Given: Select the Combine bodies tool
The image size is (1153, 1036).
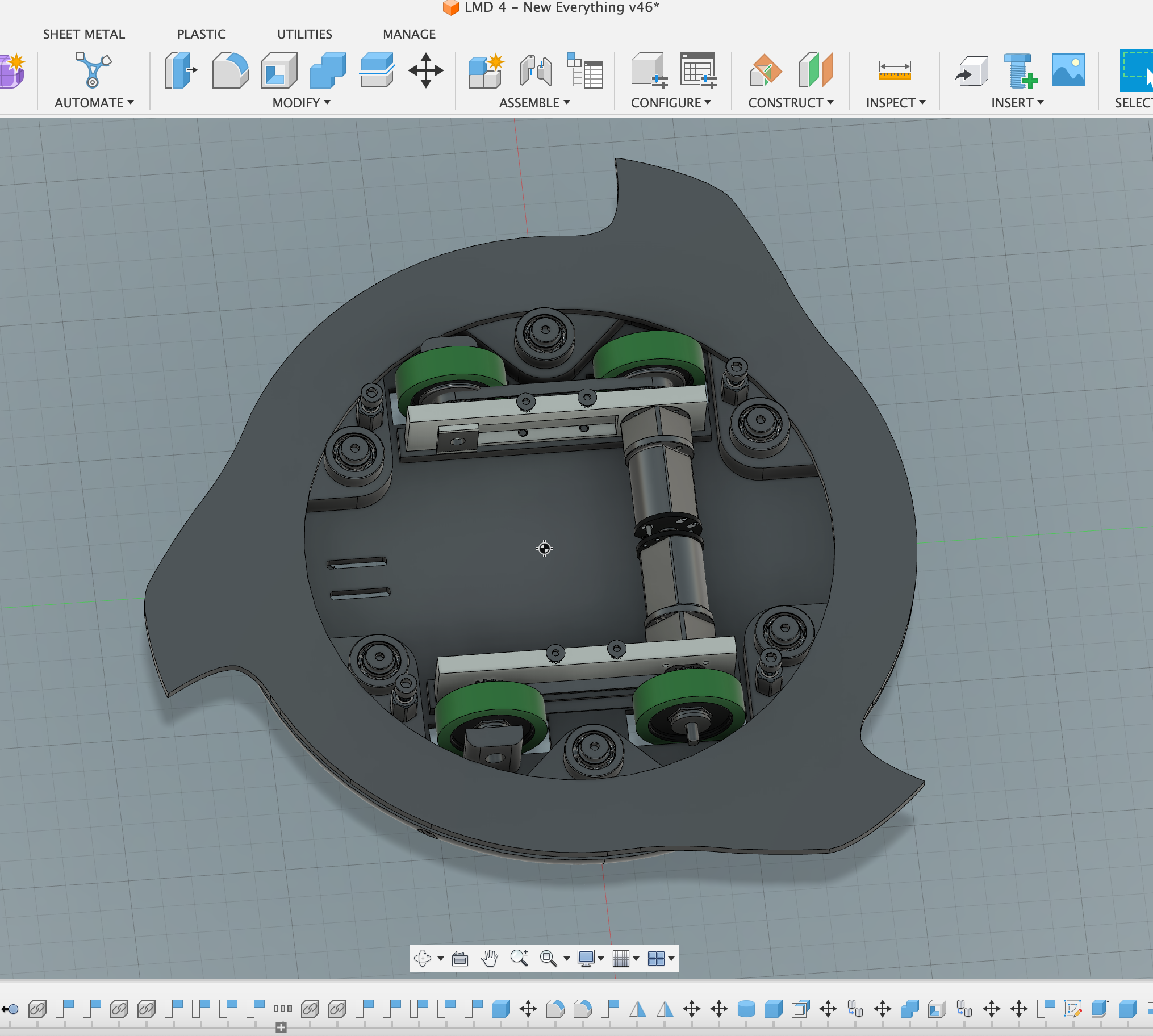Looking at the screenshot, I should coord(328,70).
